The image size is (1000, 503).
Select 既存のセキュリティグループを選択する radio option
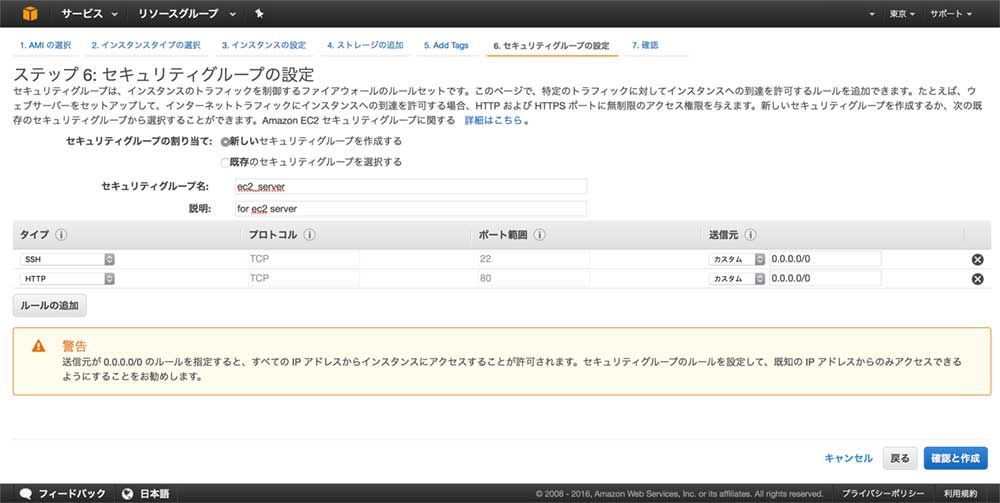click(225, 162)
